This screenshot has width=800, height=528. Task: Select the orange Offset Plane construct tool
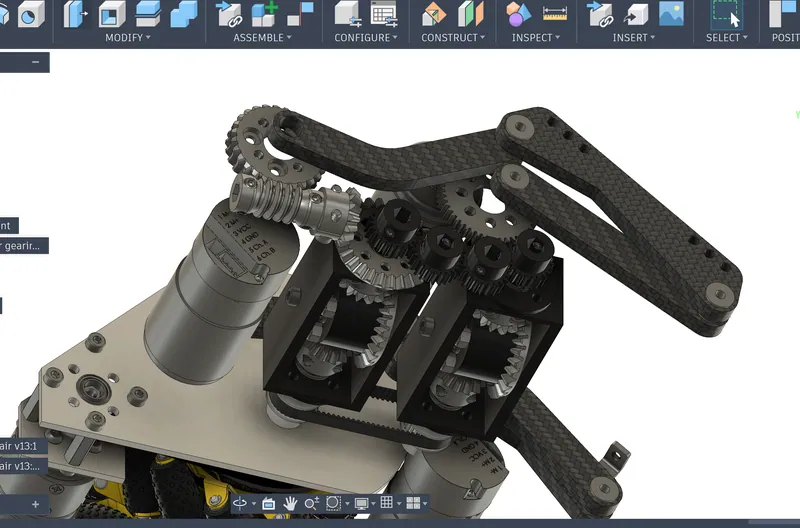(434, 14)
